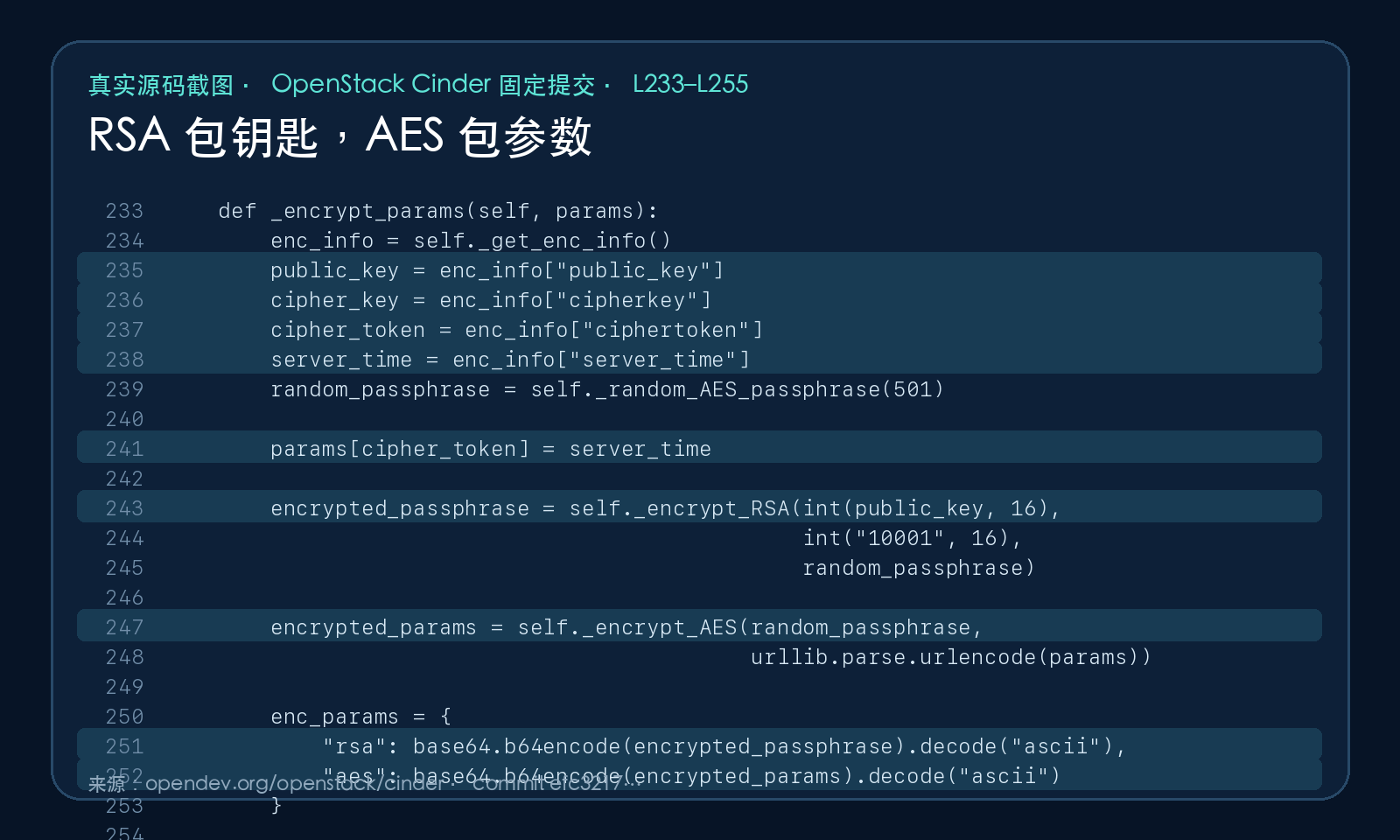Click line 244 'int("10001", 16),'
Image resolution: width=1400 pixels, height=840 pixels.
click(913, 538)
